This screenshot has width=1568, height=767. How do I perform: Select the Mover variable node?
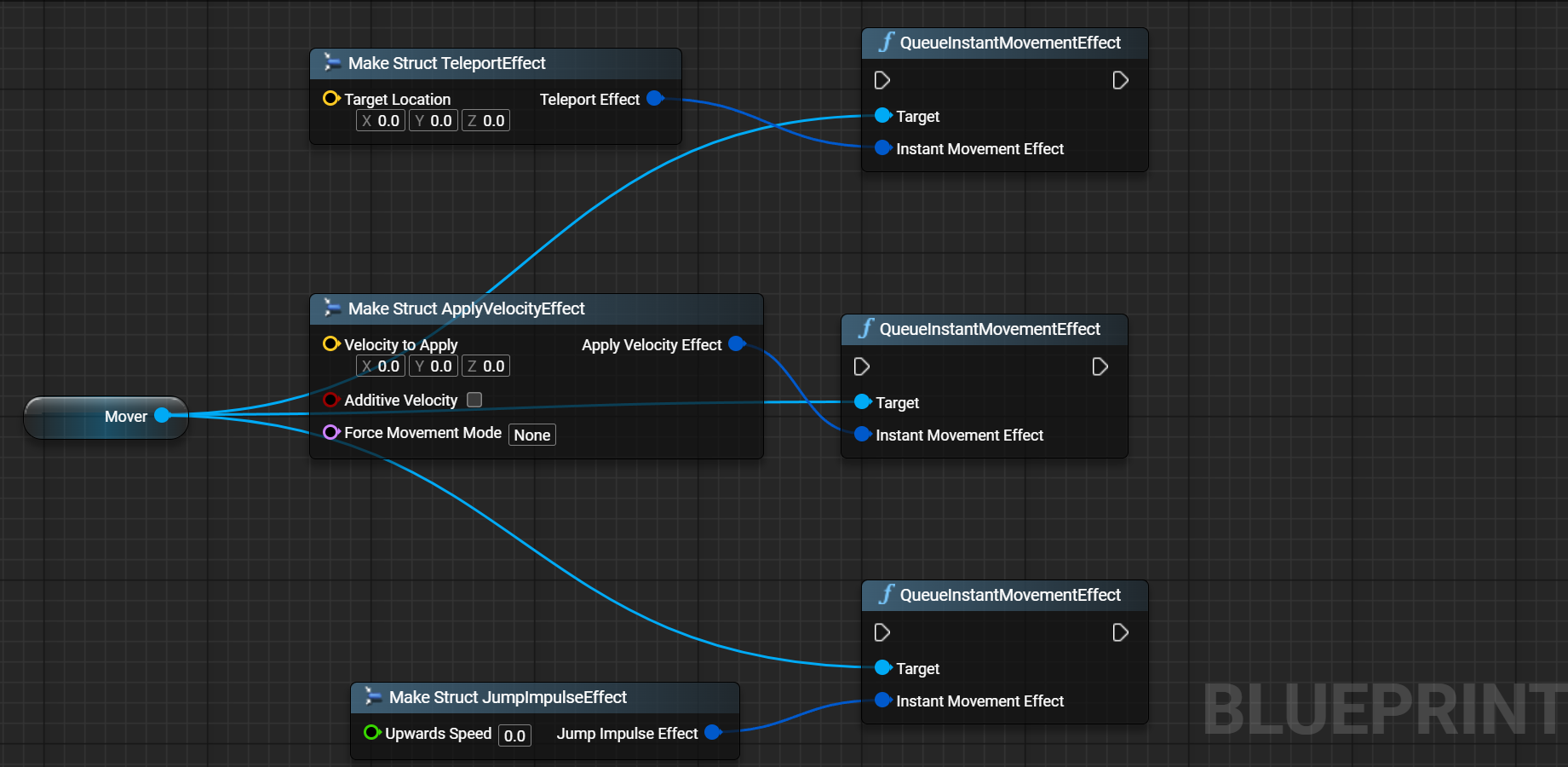(106, 418)
